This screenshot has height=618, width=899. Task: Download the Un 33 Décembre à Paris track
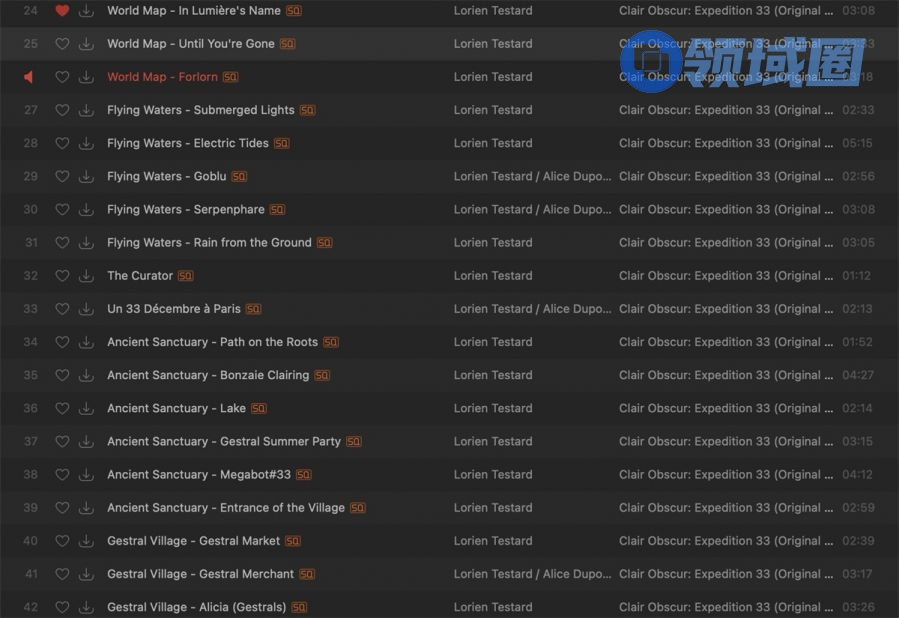click(x=87, y=309)
